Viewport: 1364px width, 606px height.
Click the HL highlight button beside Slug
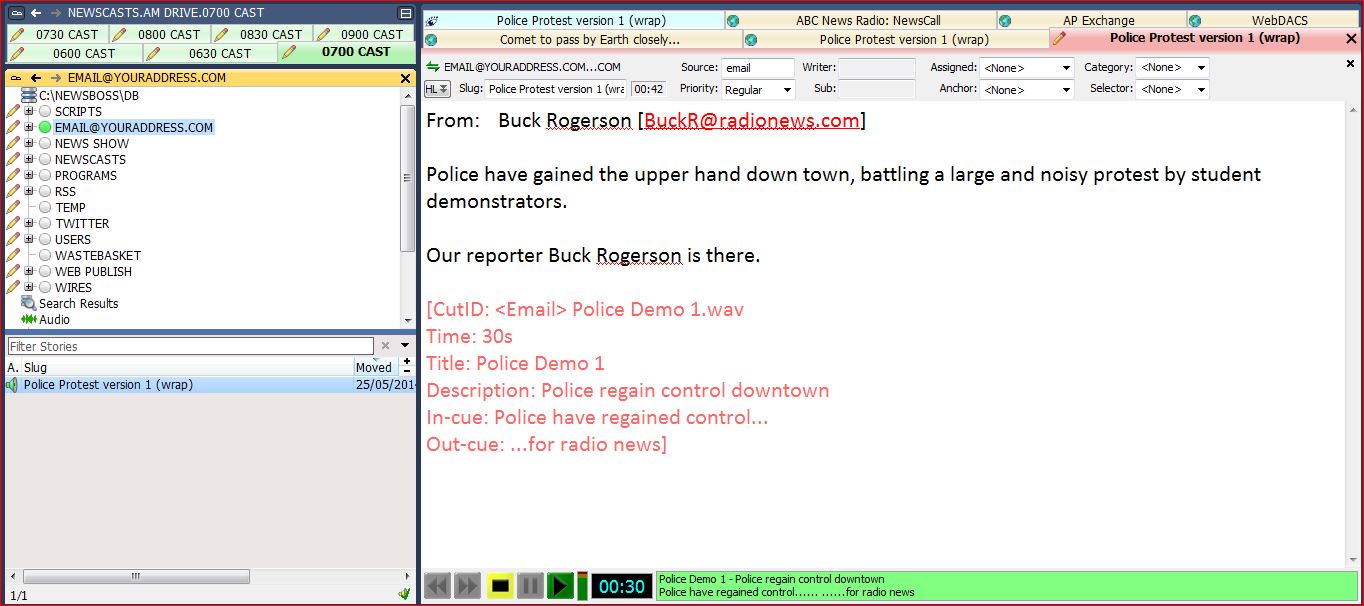(x=437, y=89)
